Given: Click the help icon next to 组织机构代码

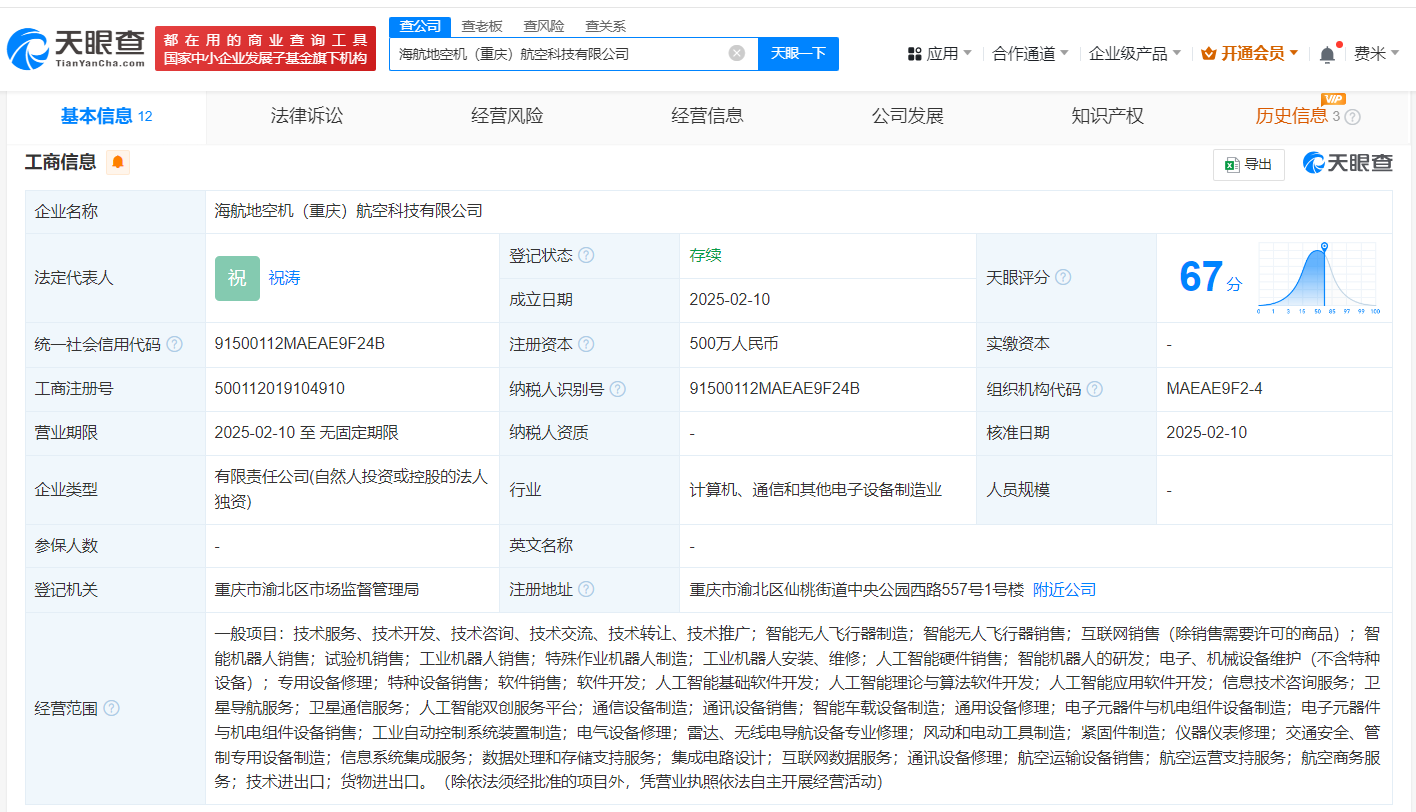Looking at the screenshot, I should point(1095,389).
